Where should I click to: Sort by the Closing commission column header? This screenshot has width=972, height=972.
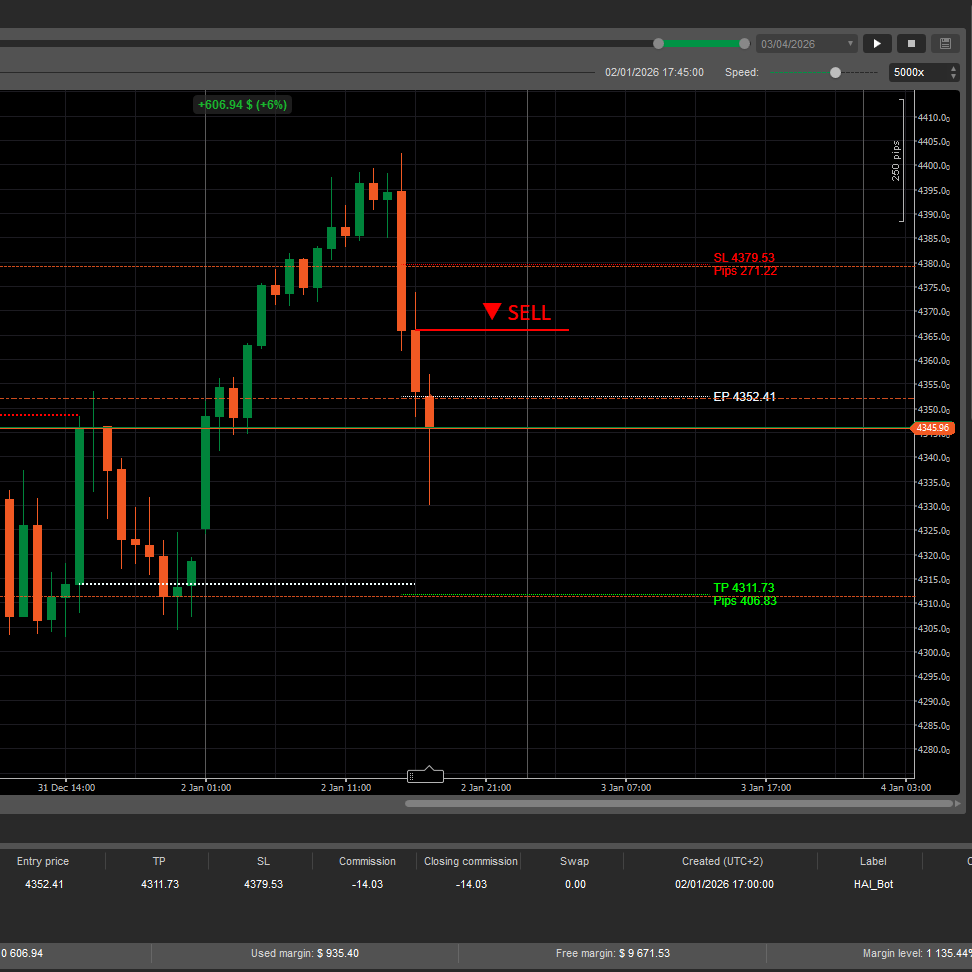[x=470, y=861]
